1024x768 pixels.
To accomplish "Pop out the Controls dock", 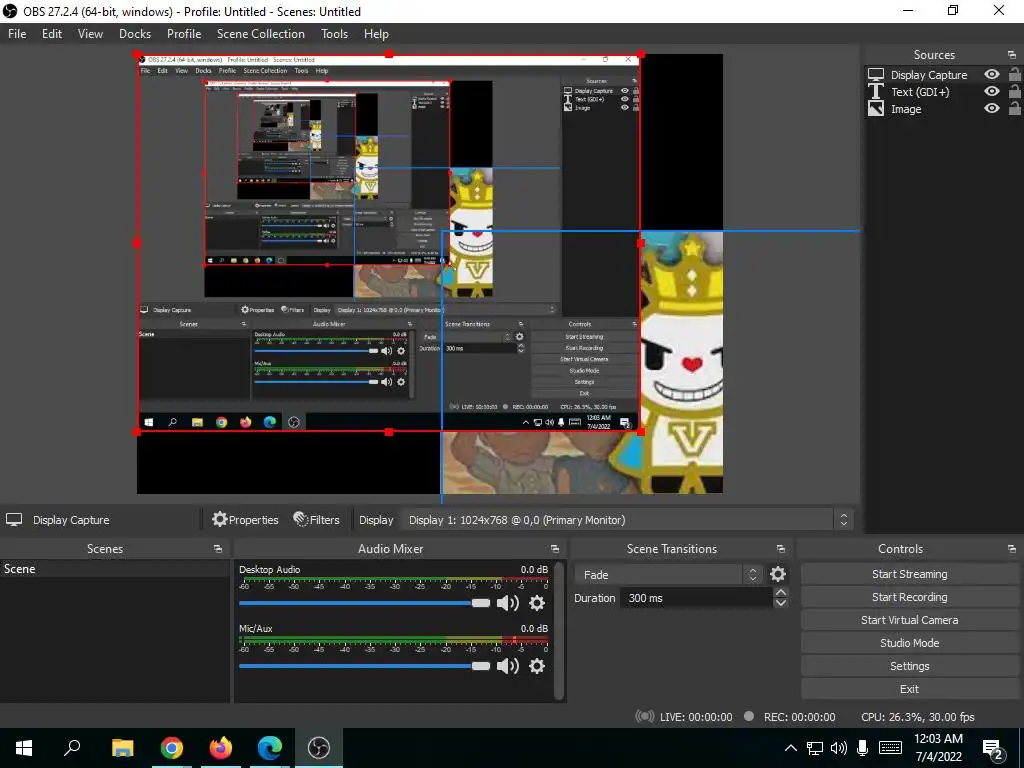I will pyautogui.click(x=1012, y=549).
